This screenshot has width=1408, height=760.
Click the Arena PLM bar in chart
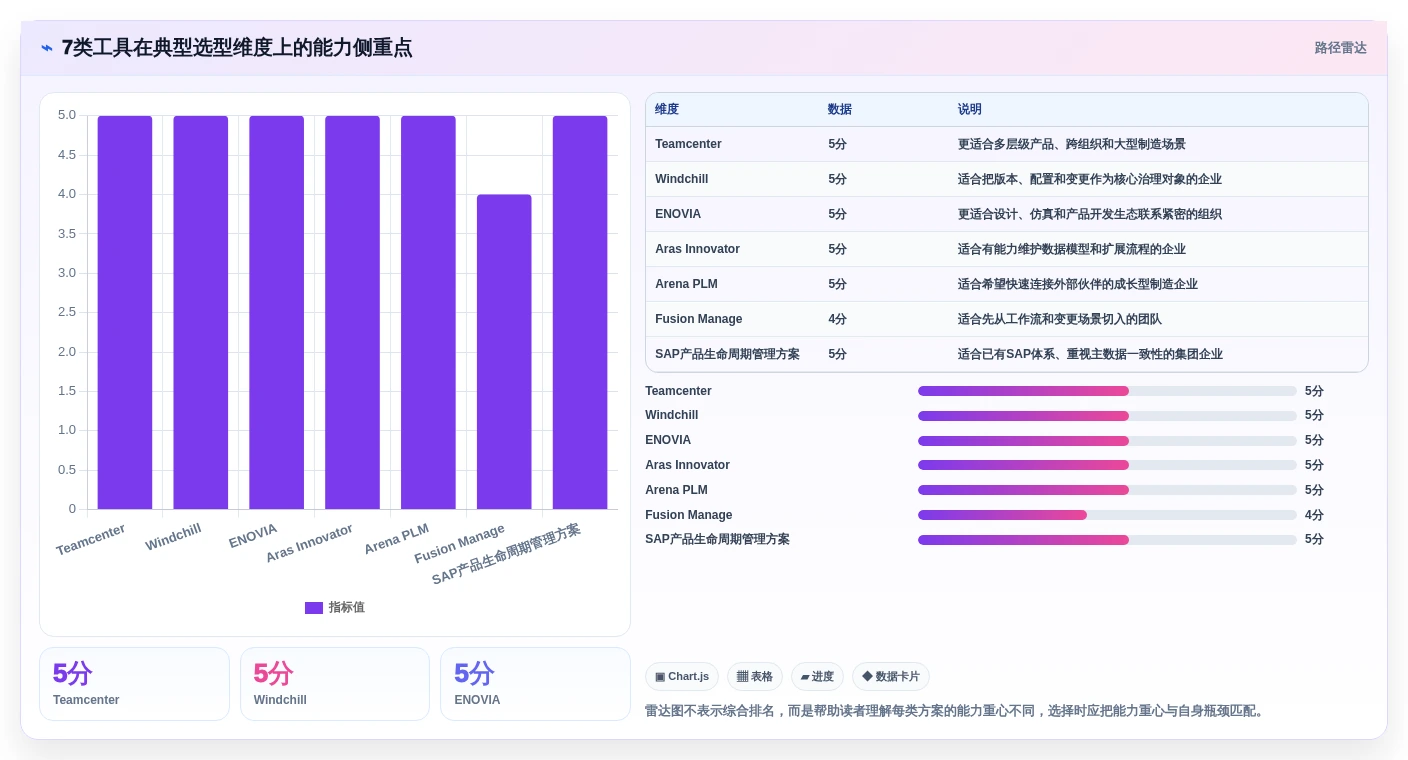428,312
